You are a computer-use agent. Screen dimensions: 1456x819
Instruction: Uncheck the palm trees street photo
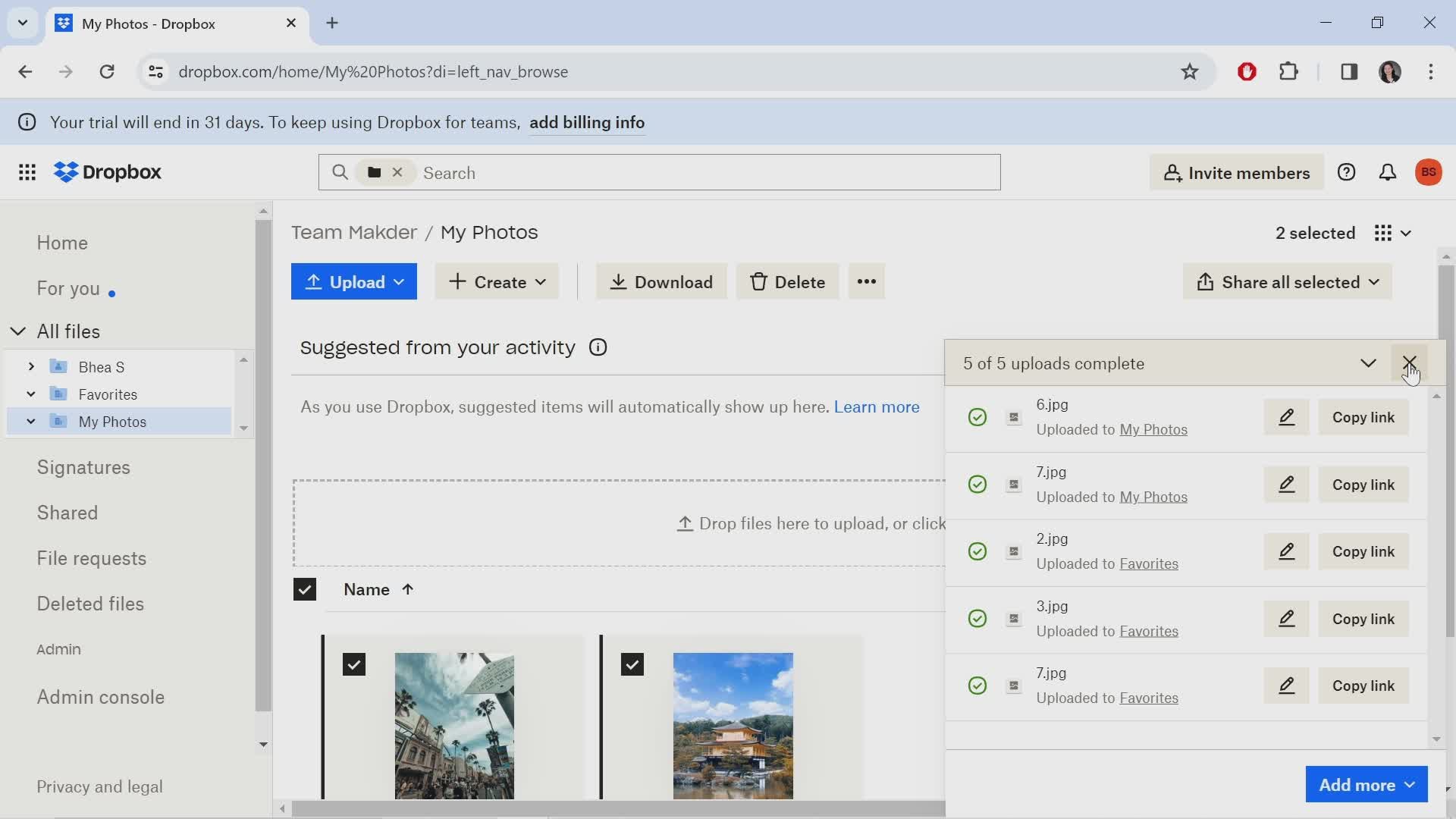tap(354, 664)
